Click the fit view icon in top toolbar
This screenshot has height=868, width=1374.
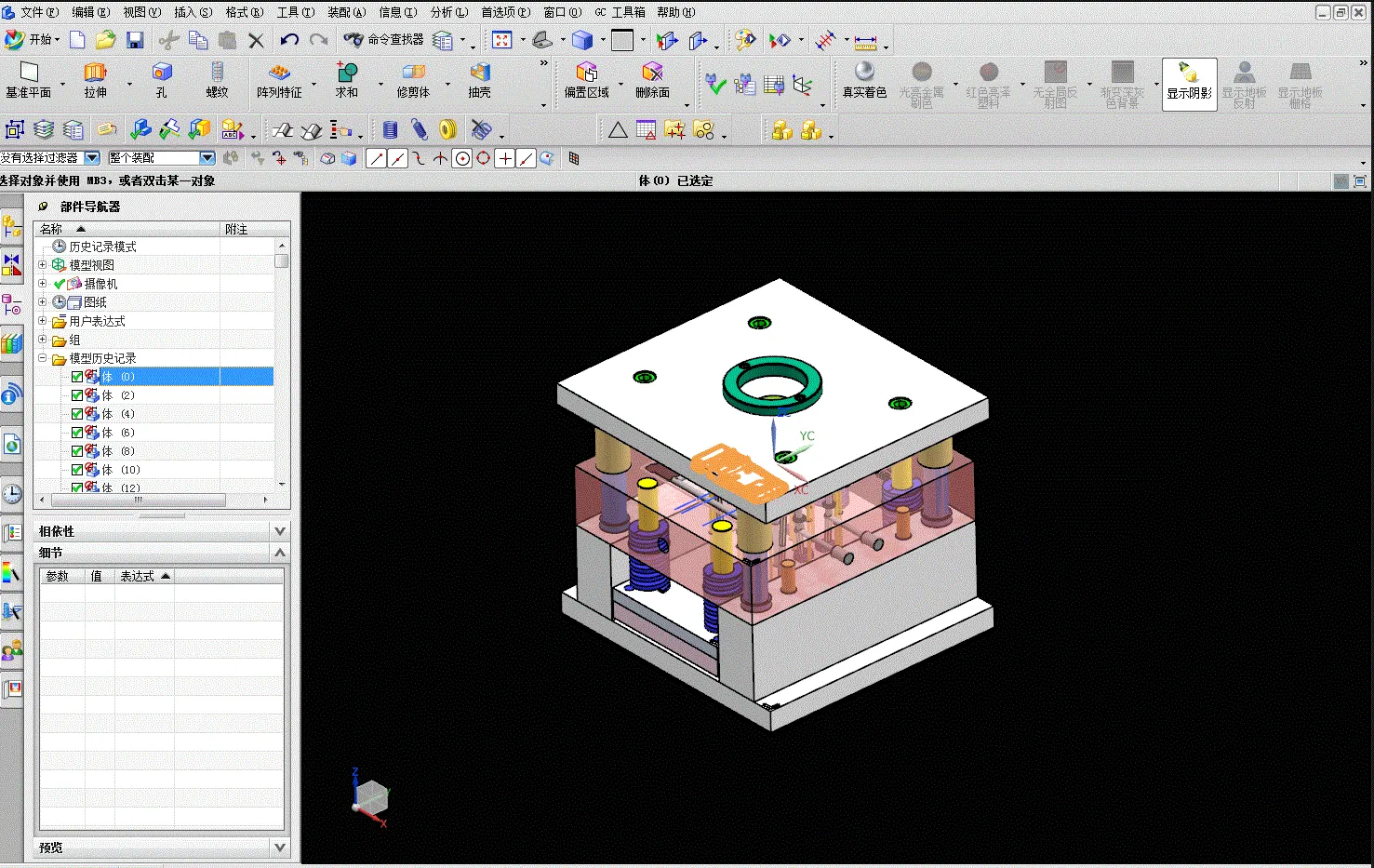[x=502, y=40]
